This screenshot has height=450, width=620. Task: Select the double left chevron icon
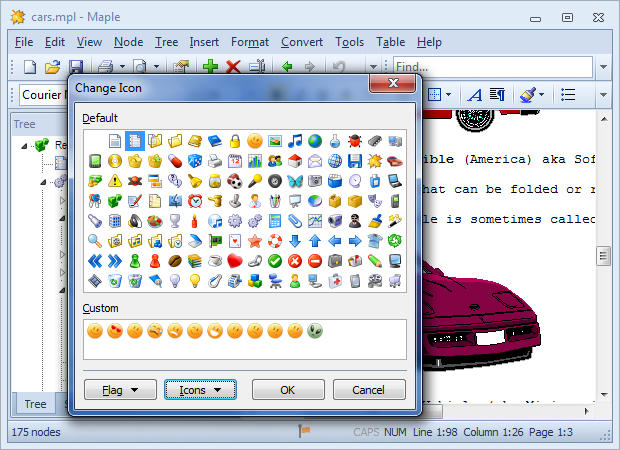click(x=95, y=261)
